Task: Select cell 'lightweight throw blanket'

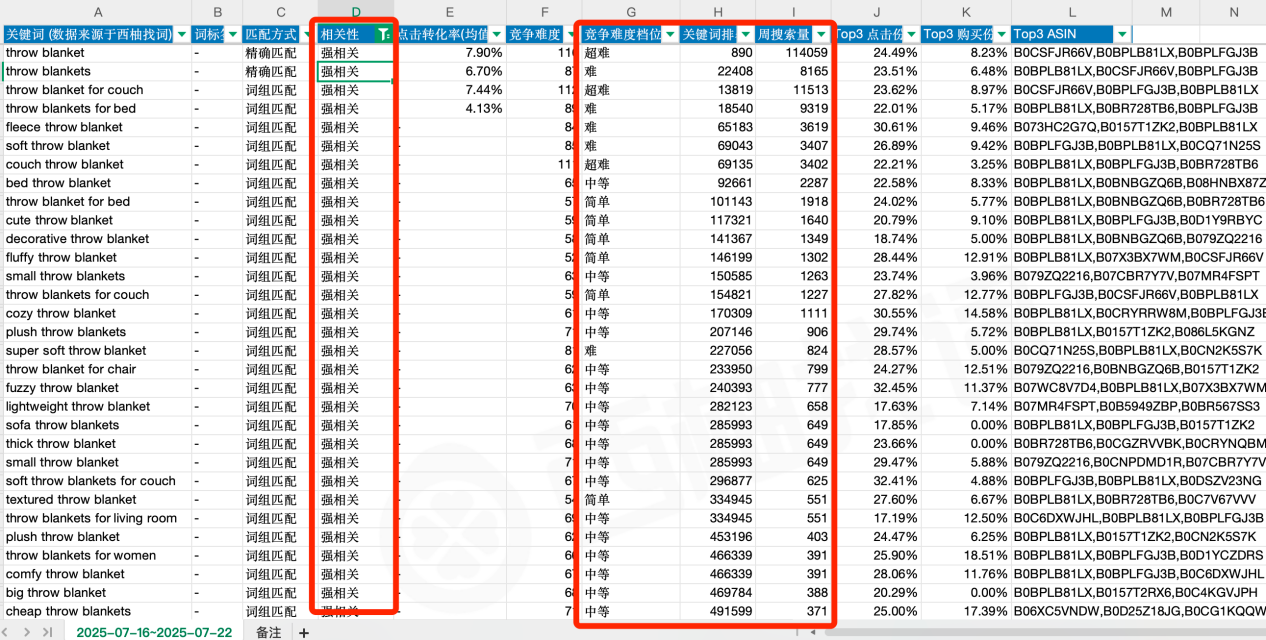Action: (98, 407)
